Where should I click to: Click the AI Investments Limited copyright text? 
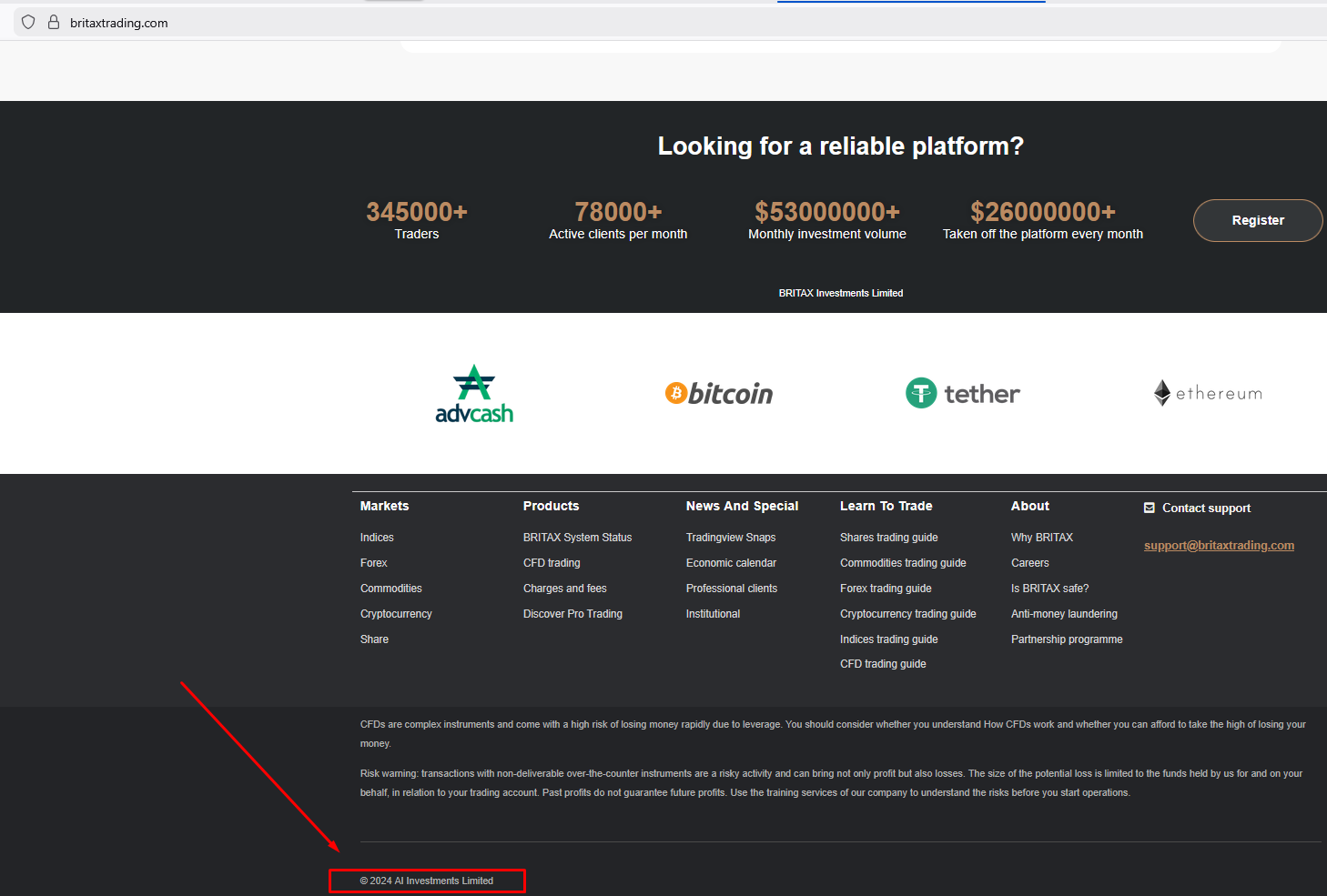(x=427, y=881)
